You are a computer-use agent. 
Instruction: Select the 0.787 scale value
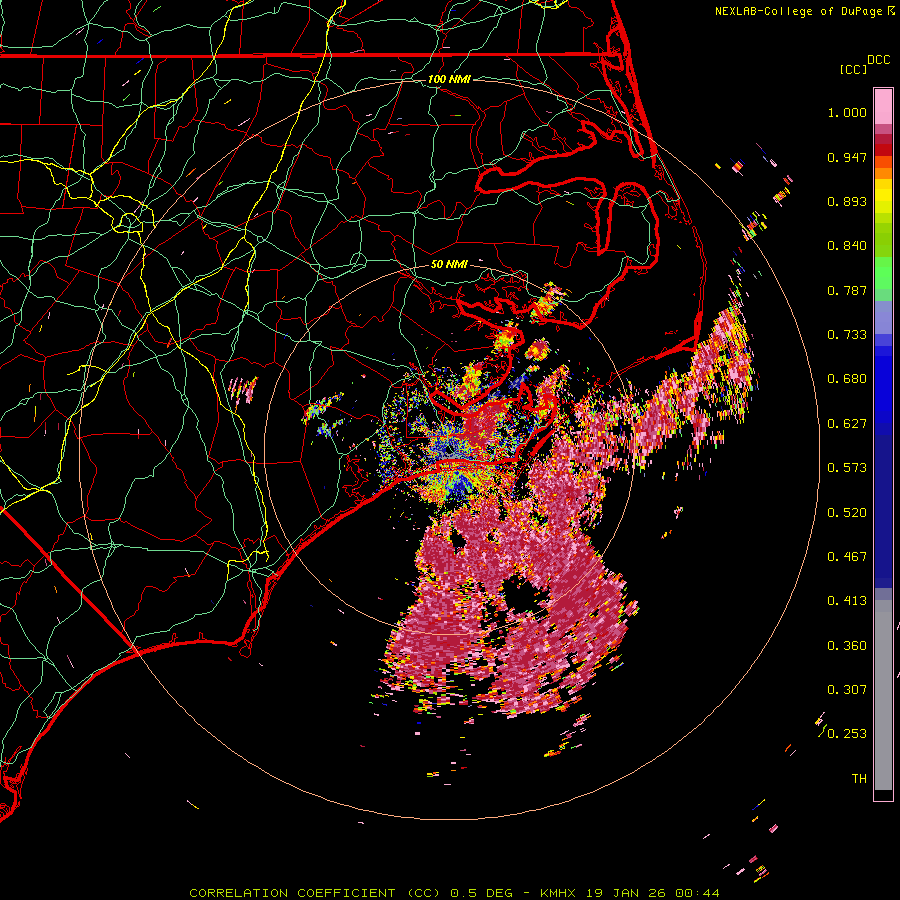pos(847,290)
